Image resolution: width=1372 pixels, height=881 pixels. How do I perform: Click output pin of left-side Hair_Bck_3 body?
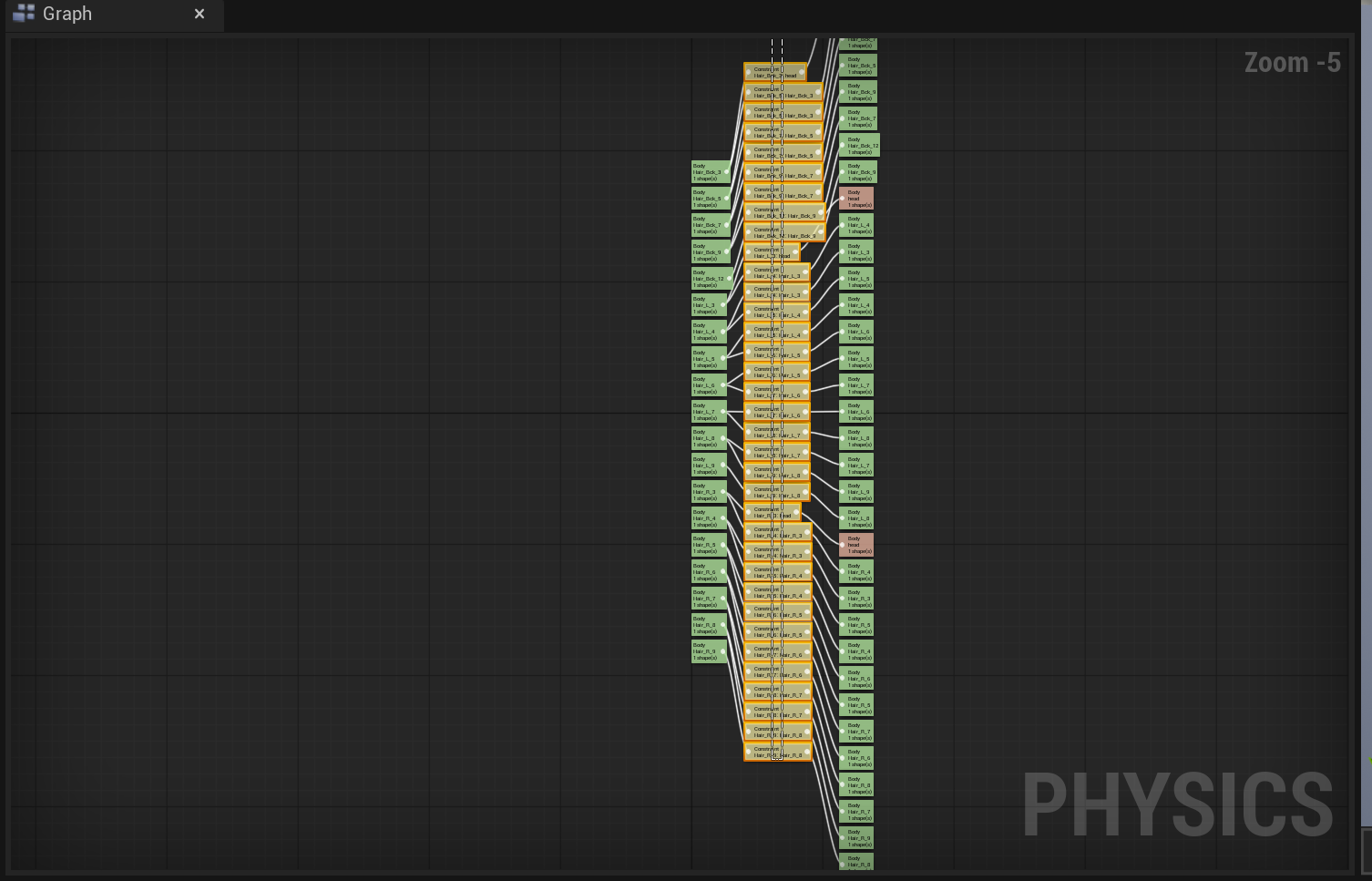click(x=726, y=172)
